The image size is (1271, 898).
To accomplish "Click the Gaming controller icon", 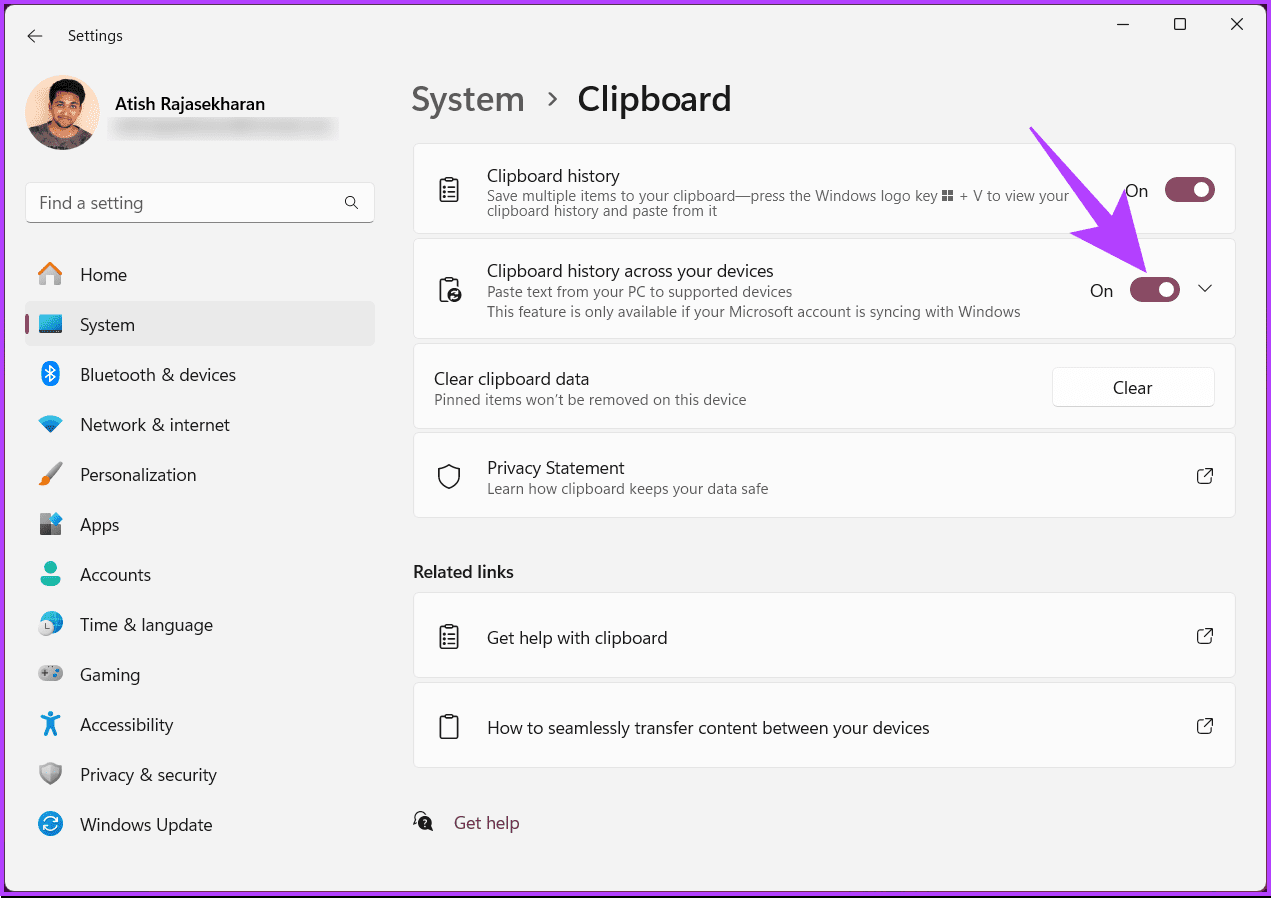I will point(50,674).
